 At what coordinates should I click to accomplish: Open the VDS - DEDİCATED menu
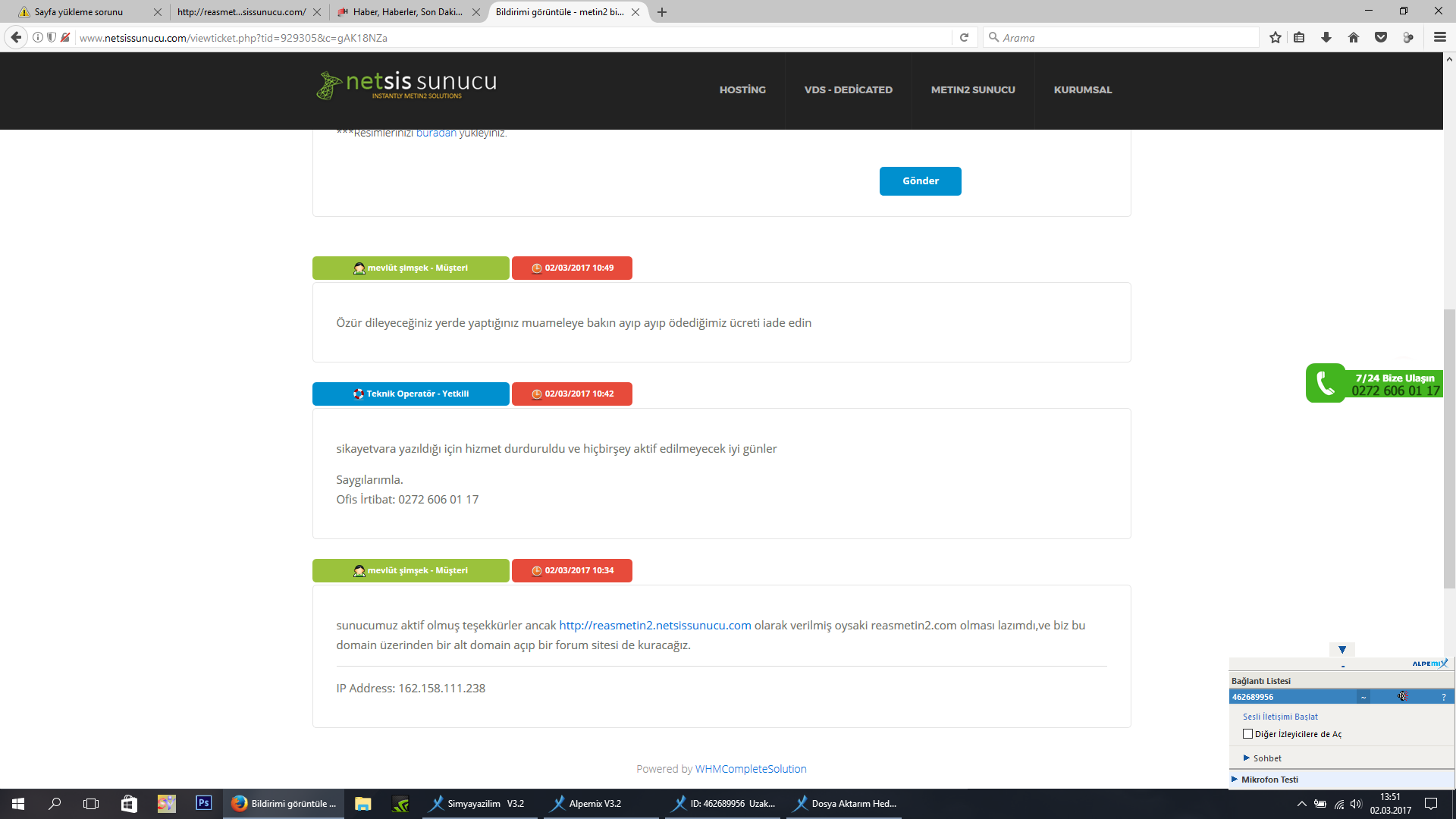pos(848,89)
